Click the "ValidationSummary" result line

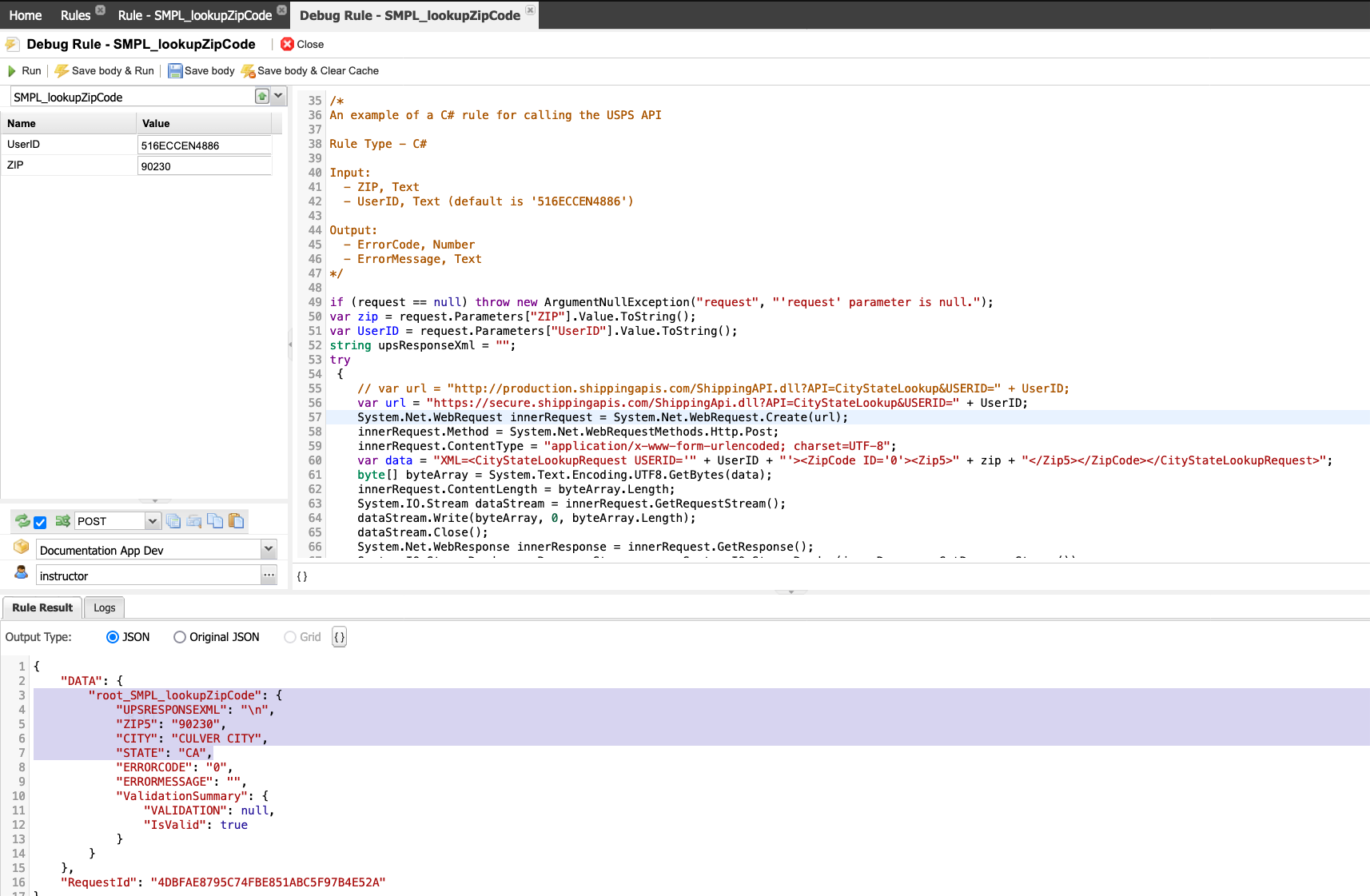coord(193,796)
